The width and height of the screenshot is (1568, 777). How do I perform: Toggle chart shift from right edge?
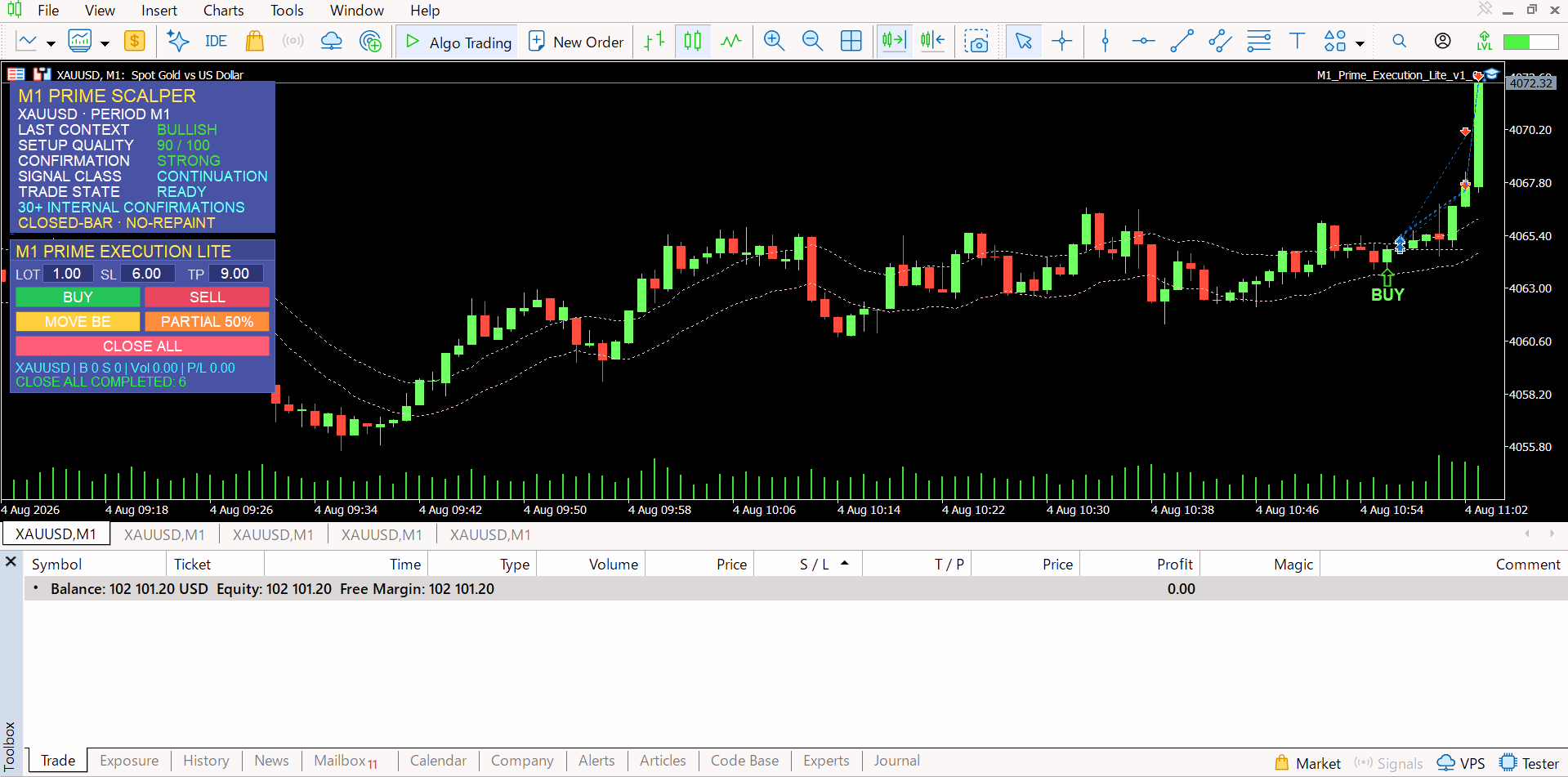click(932, 41)
